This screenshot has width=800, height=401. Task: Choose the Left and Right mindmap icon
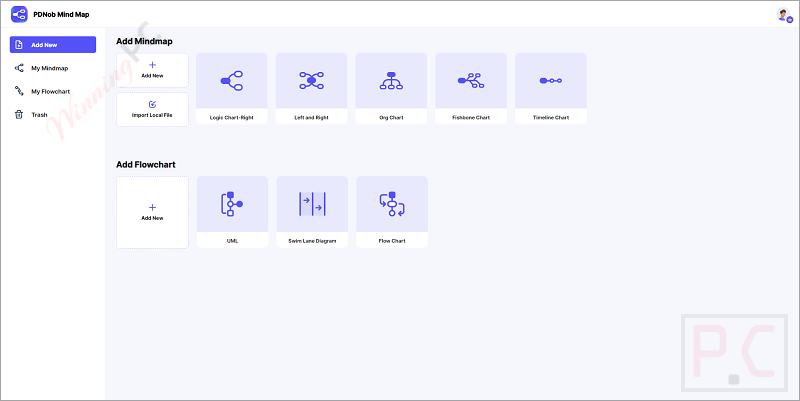[x=311, y=81]
